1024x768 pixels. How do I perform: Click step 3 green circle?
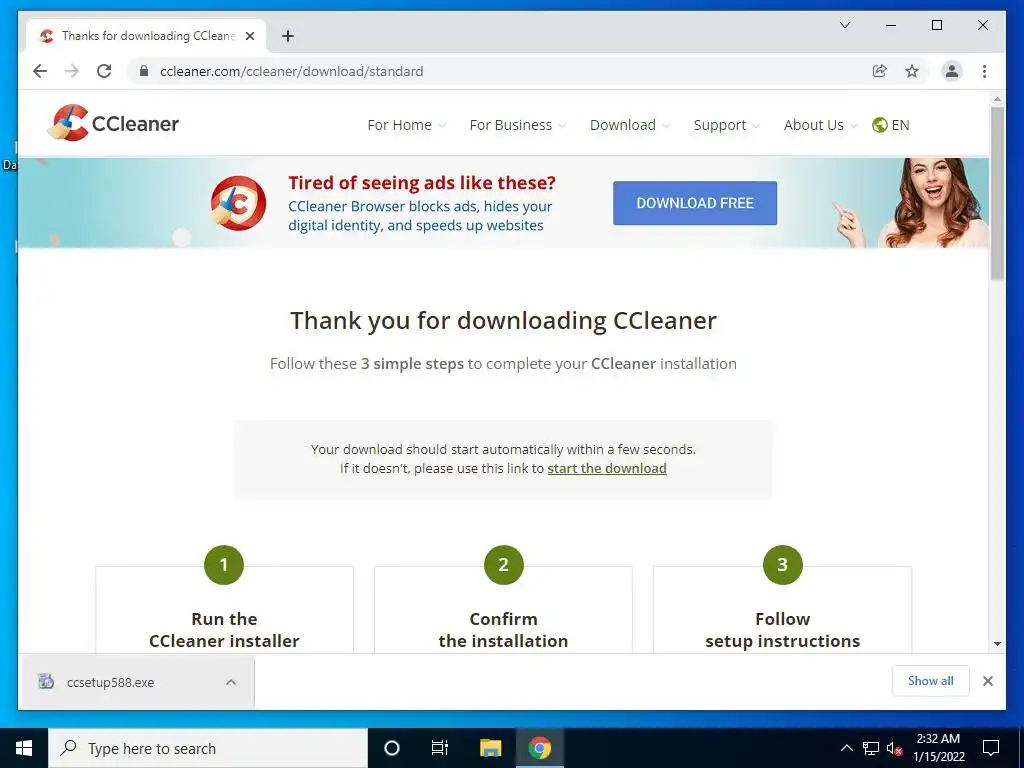click(782, 565)
